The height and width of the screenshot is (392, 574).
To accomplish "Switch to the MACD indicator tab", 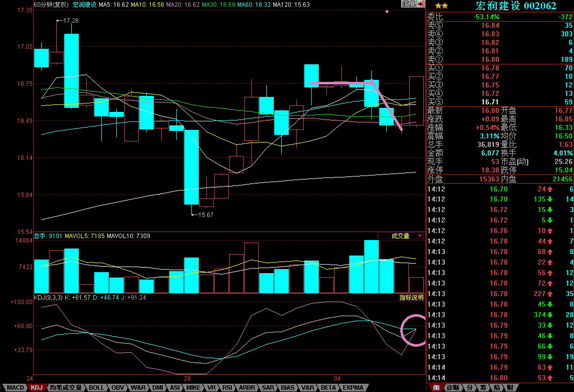I will click(x=15, y=387).
